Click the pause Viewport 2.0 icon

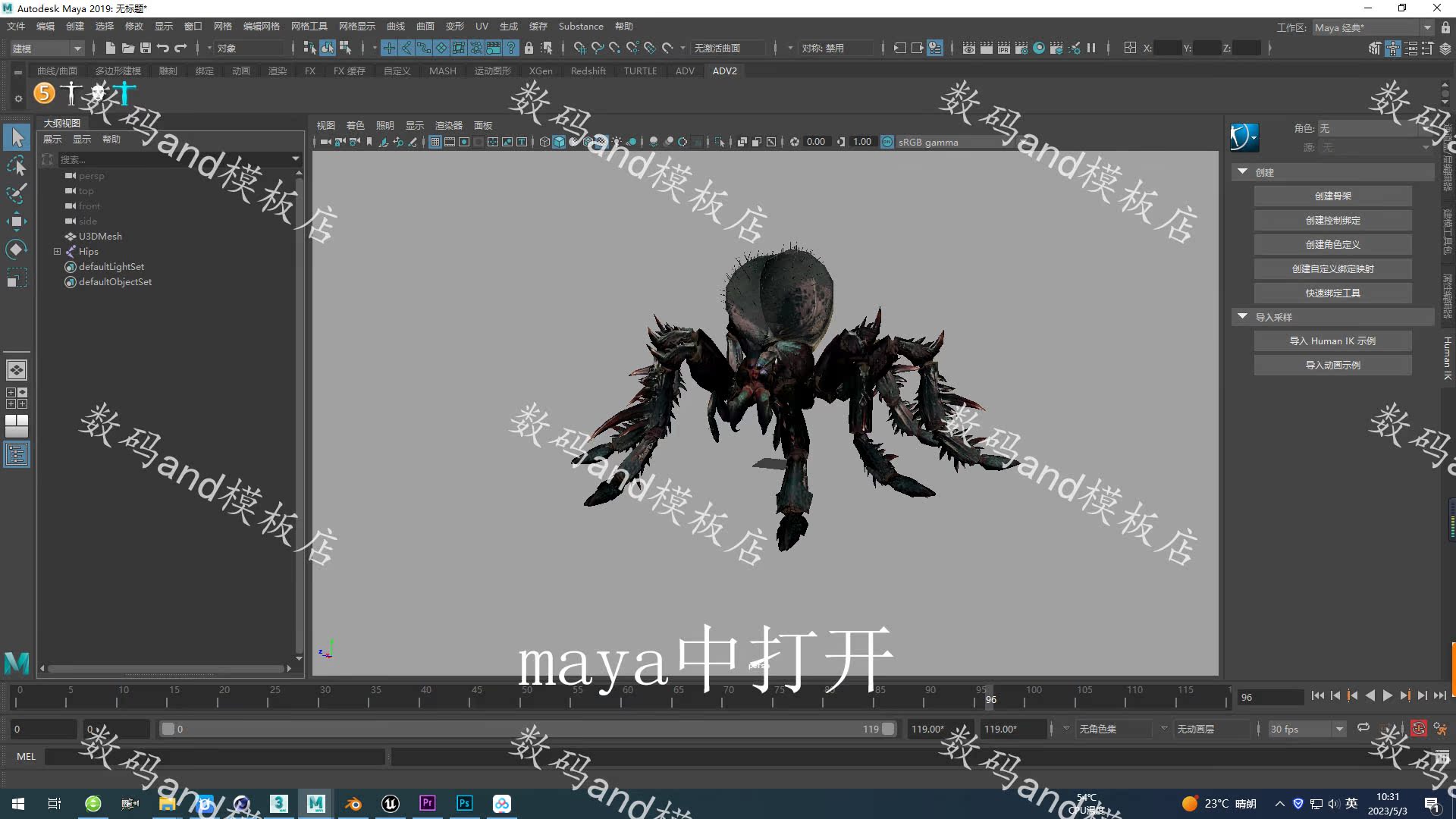pyautogui.click(x=1091, y=48)
